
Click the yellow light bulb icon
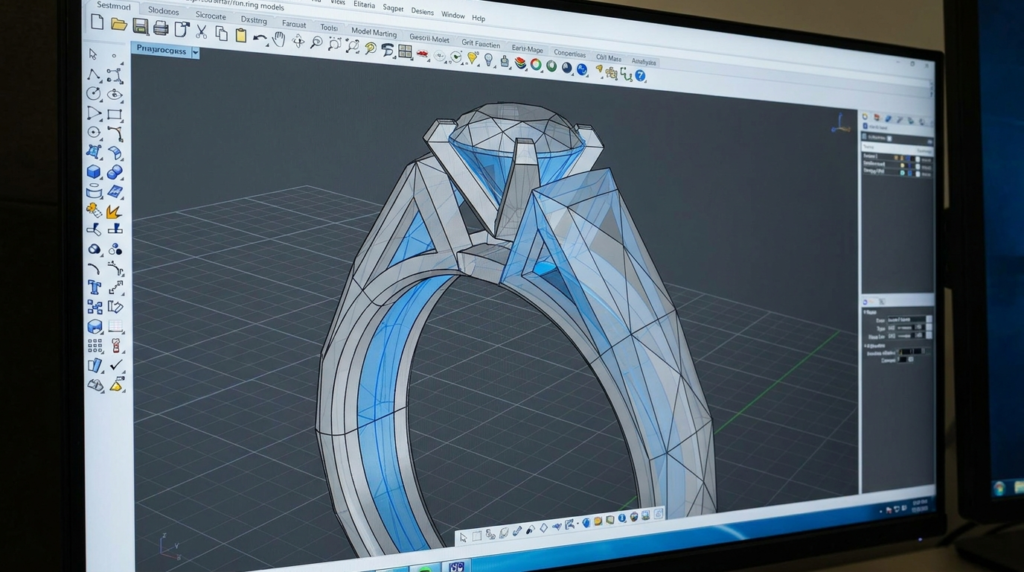(472, 59)
